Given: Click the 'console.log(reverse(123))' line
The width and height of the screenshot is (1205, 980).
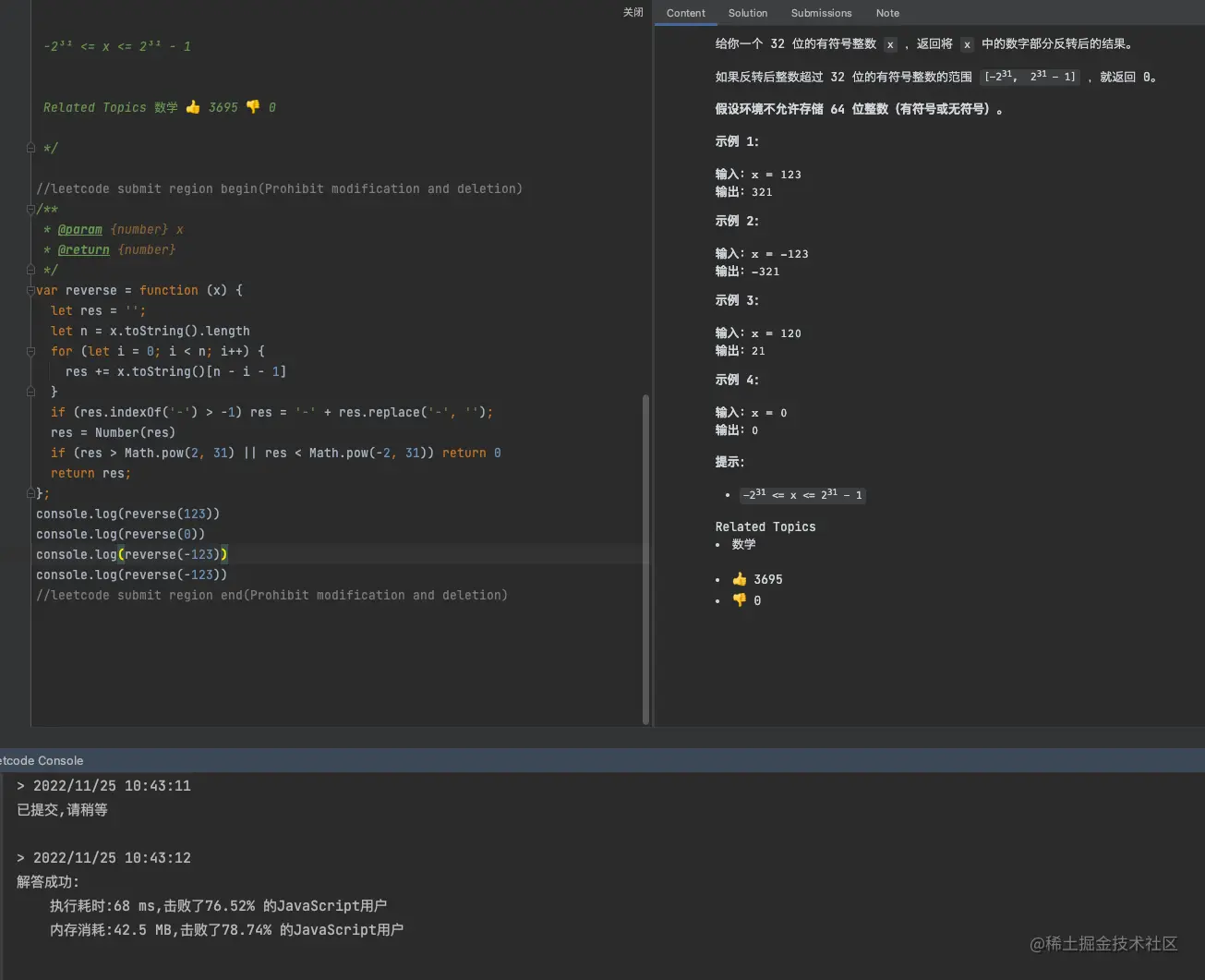Looking at the screenshot, I should coord(127,514).
